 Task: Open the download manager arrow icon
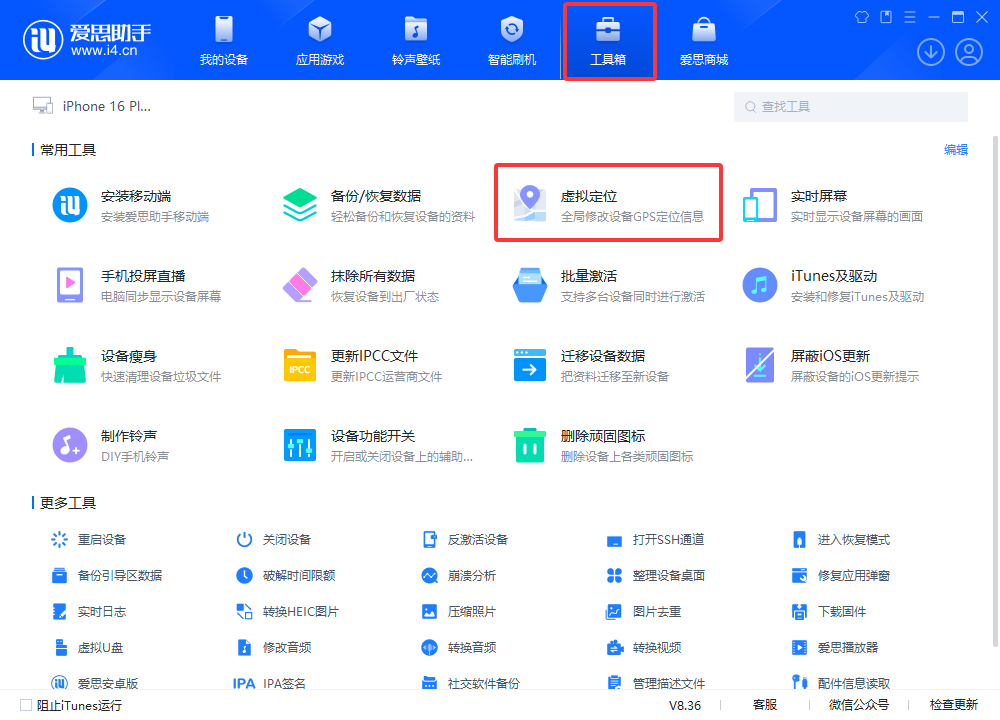pos(931,51)
